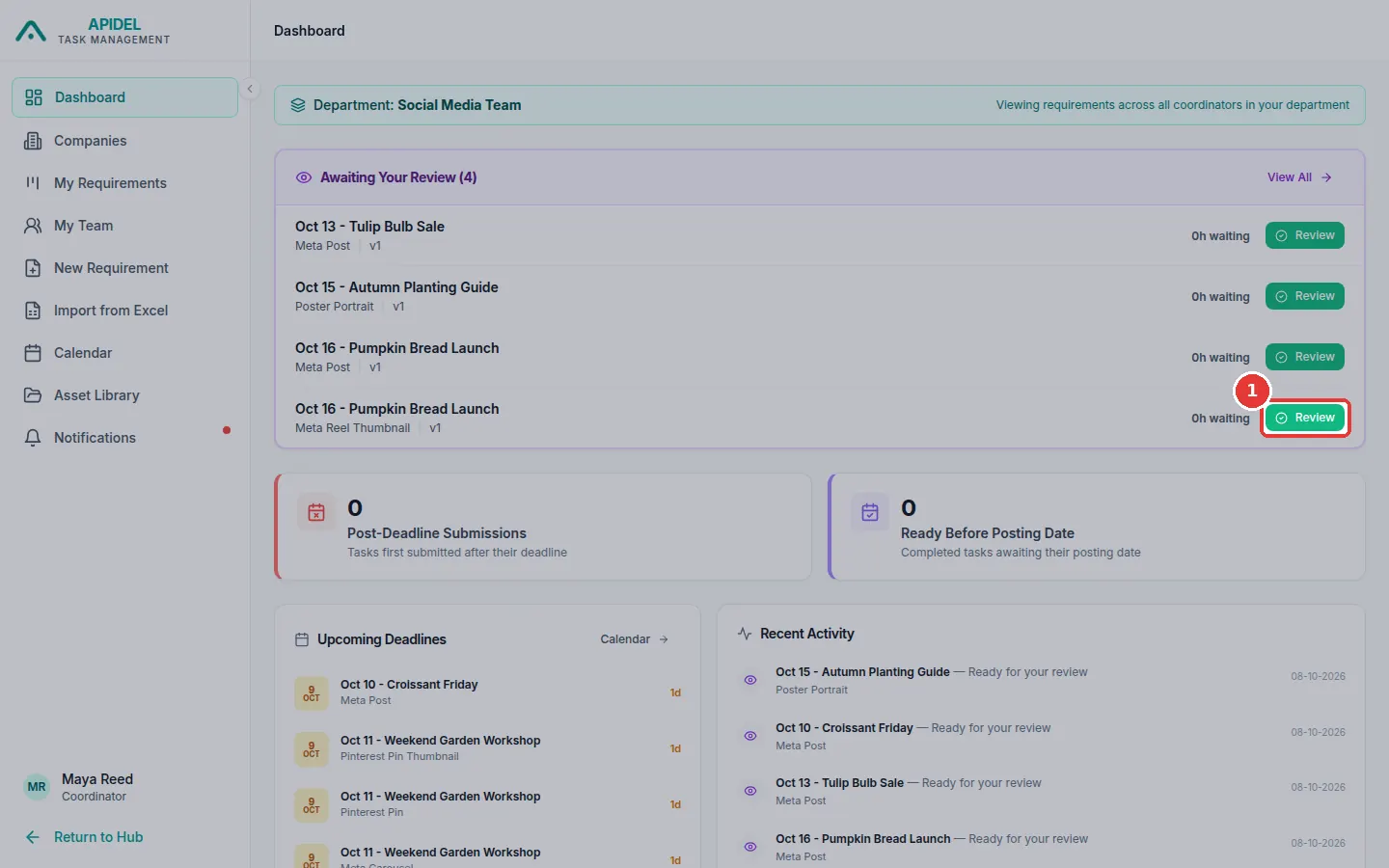Viewport: 1389px width, 868px height.
Task: Click the New Requirement file-plus icon
Action: pyautogui.click(x=33, y=268)
